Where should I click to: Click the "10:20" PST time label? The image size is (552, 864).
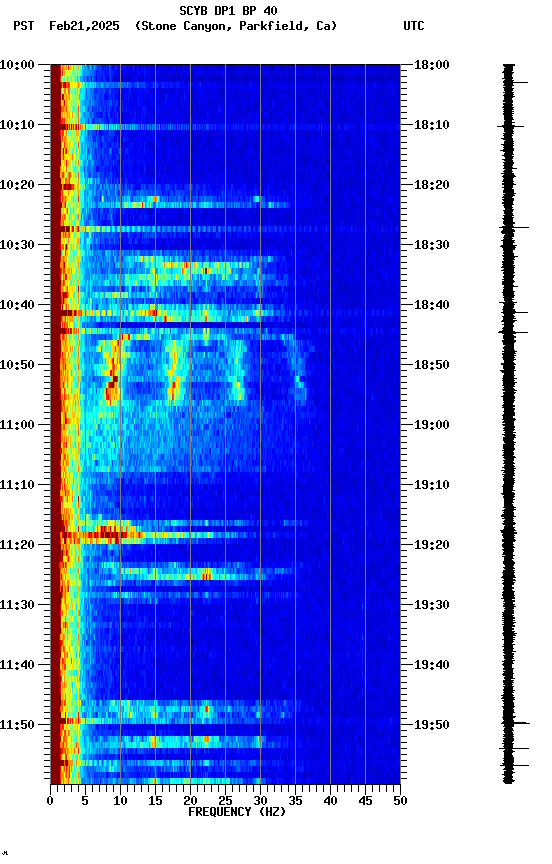[x=17, y=185]
